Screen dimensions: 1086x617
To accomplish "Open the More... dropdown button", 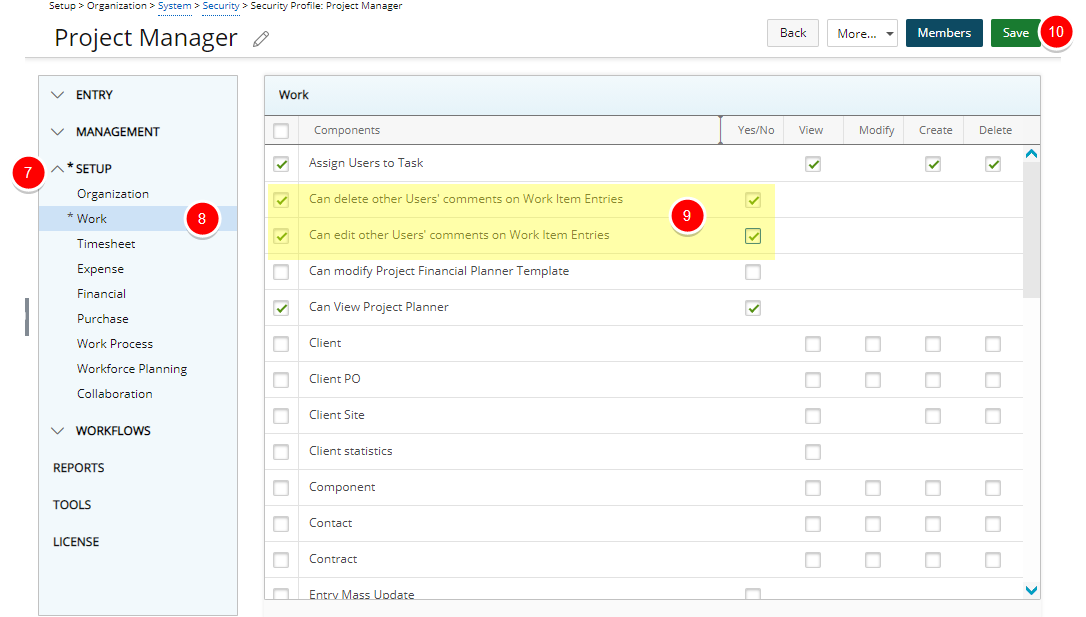I will [x=861, y=33].
